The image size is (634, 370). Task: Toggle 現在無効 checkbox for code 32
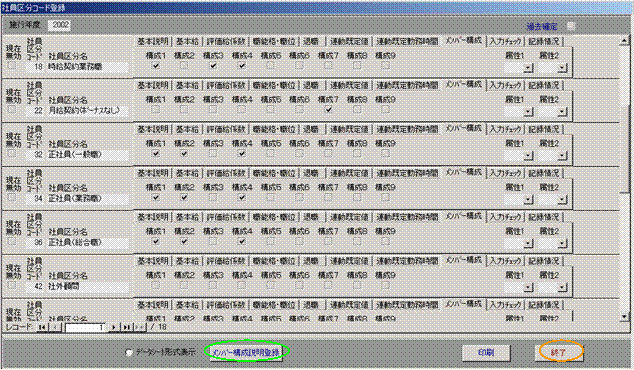[12, 154]
